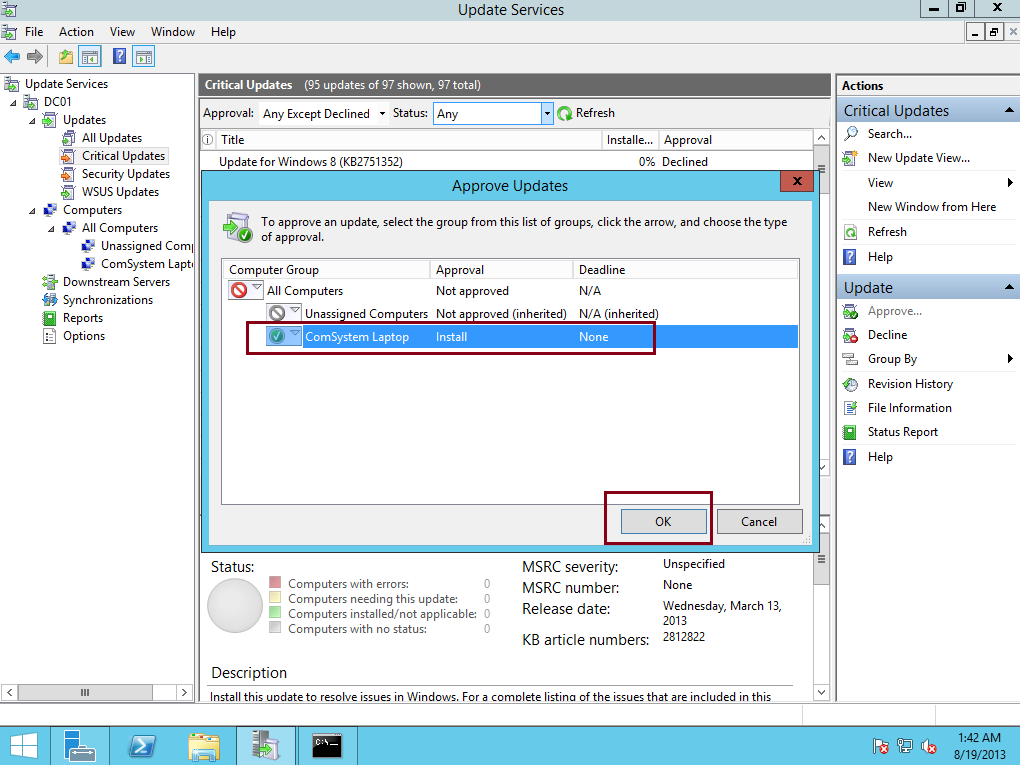Image resolution: width=1020 pixels, height=765 pixels.
Task: Click Refresh in the Actions pane
Action: click(x=887, y=232)
